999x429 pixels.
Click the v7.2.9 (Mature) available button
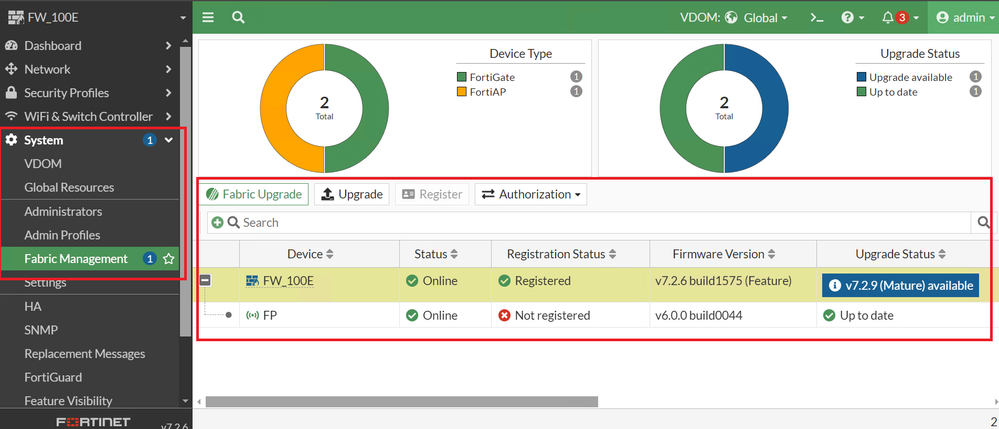pos(900,285)
